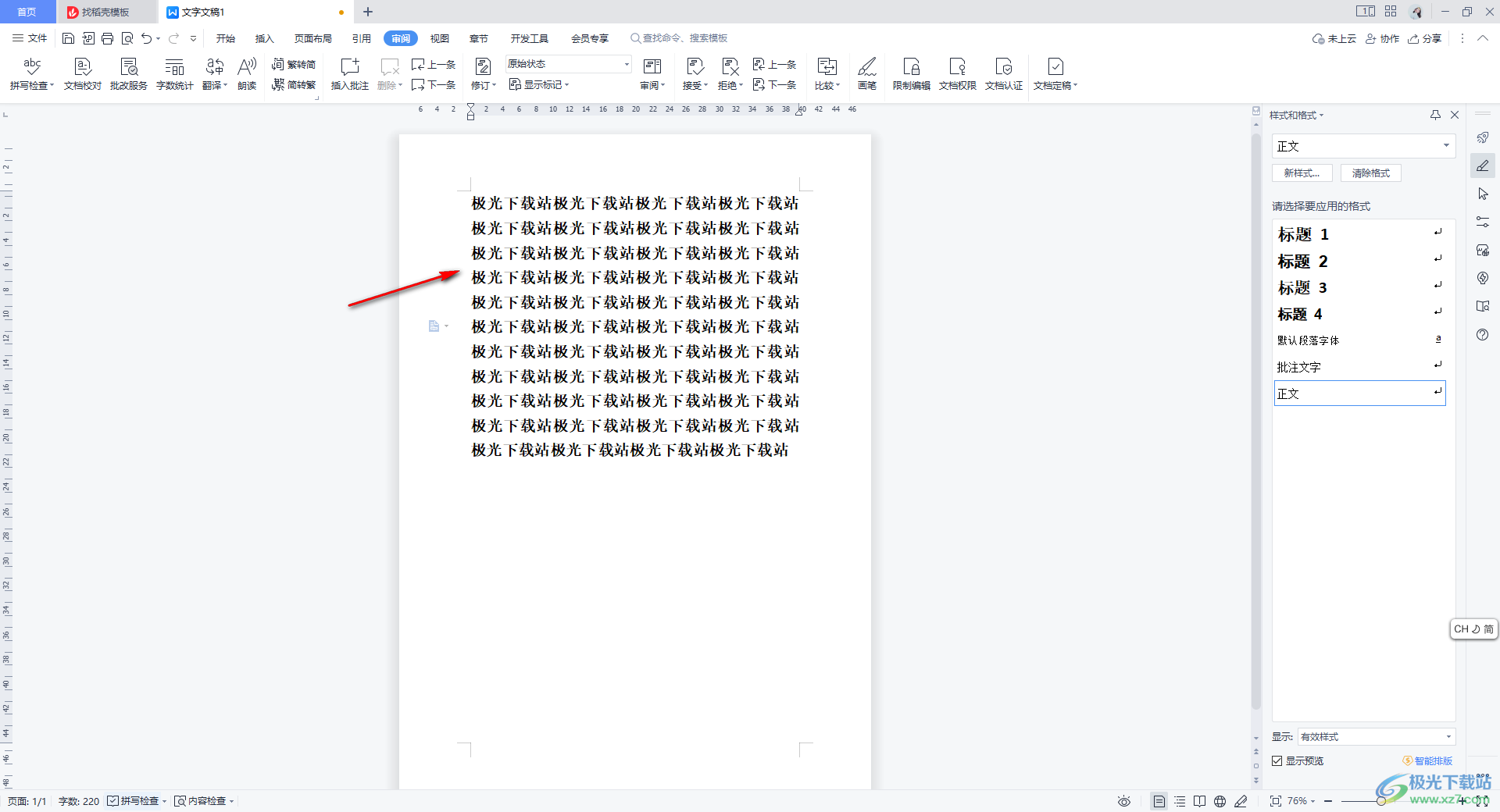
Task: Click the reject change icon
Action: coord(730,67)
